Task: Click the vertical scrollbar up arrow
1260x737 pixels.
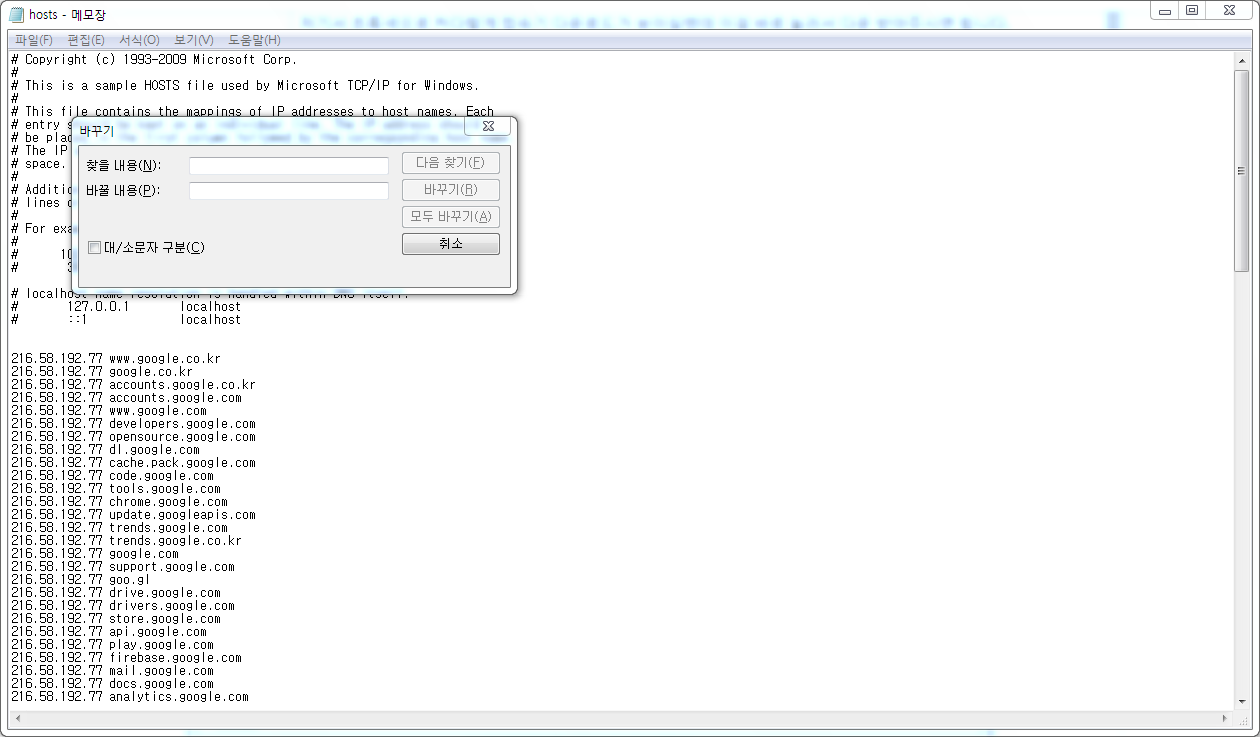Action: click(x=1242, y=60)
